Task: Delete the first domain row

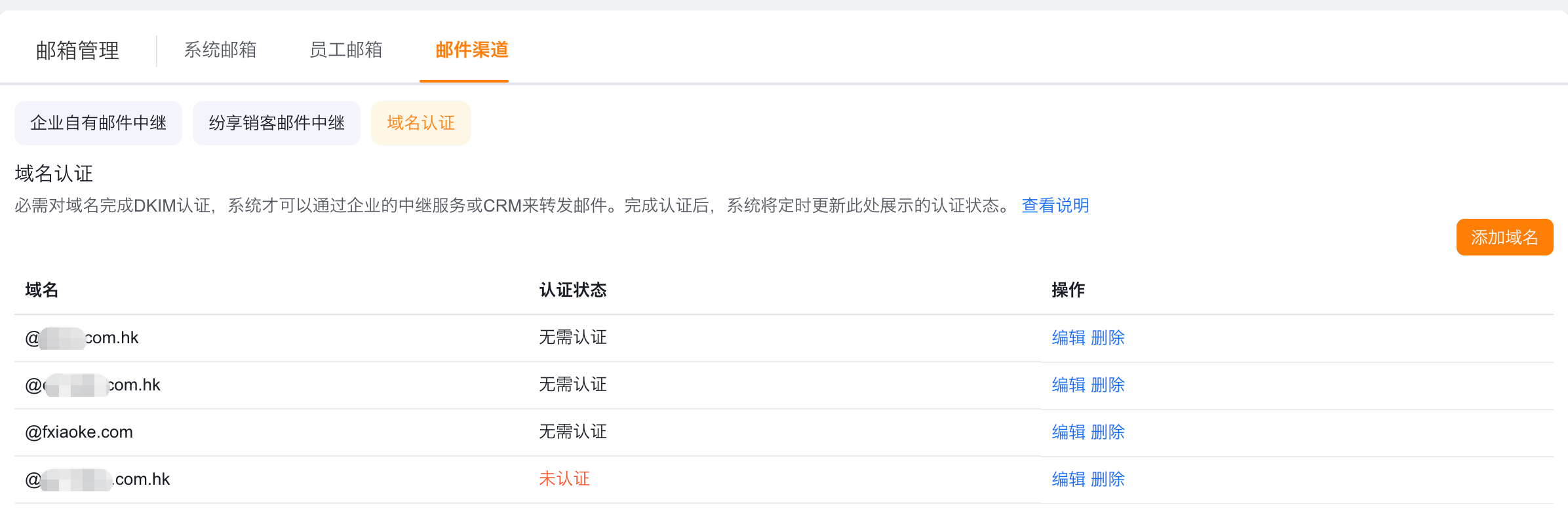Action: tap(1108, 338)
